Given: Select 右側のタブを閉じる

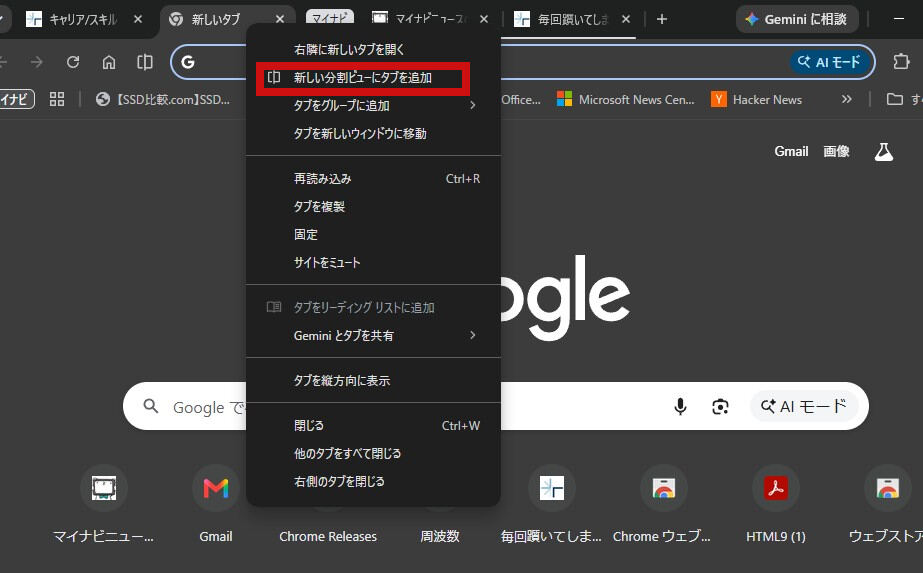Looking at the screenshot, I should pos(373,482).
